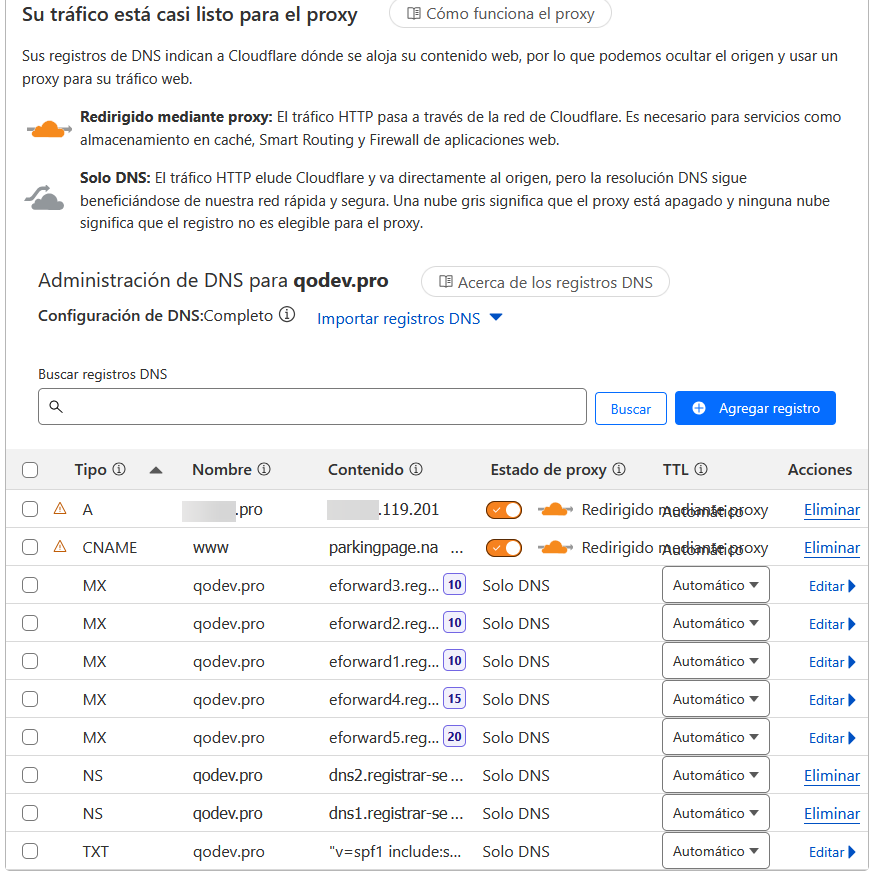Open Acerca de los registros DNS button
The image size is (876, 873).
(545, 282)
